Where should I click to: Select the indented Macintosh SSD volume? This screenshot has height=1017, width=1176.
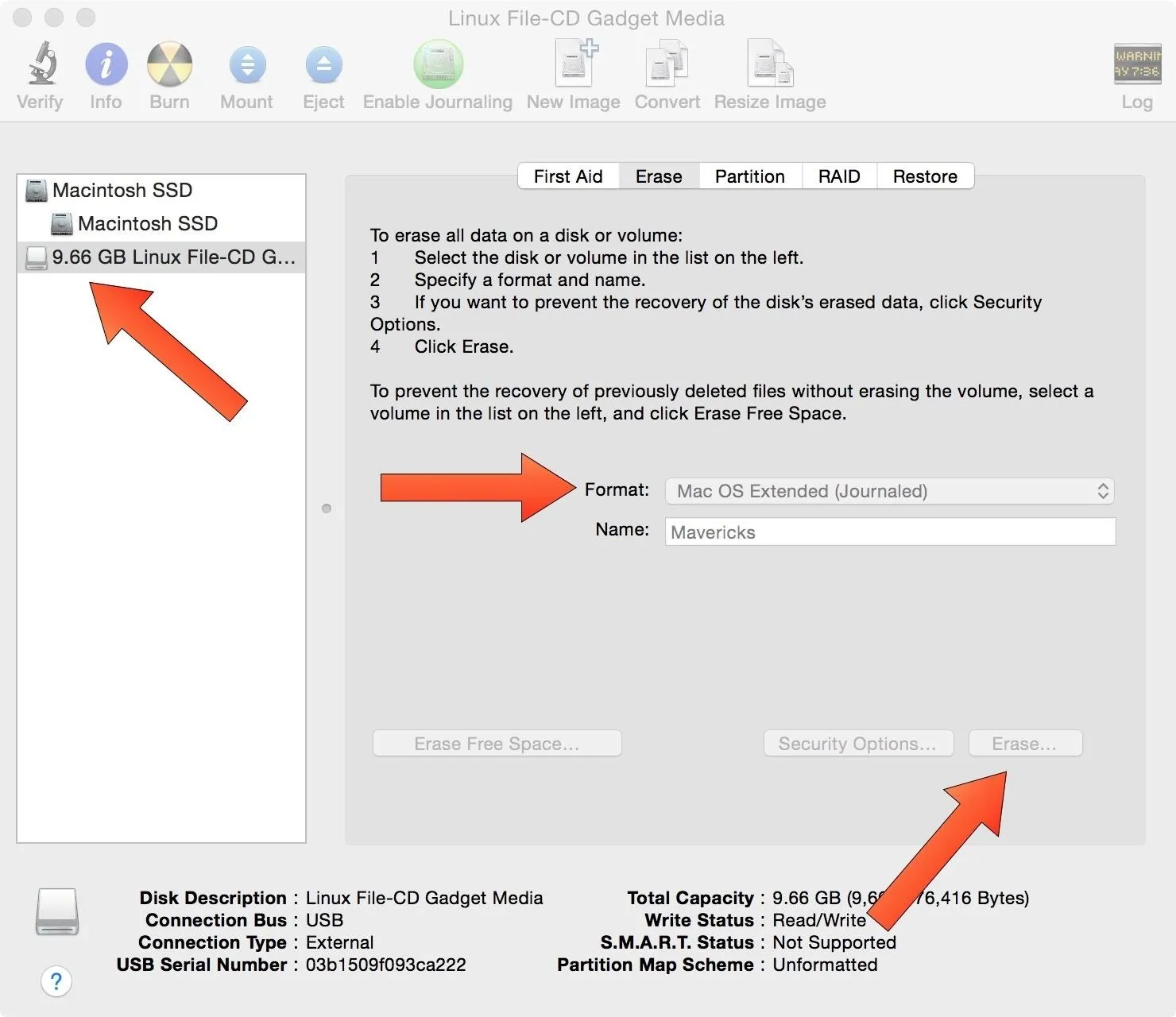[161, 224]
